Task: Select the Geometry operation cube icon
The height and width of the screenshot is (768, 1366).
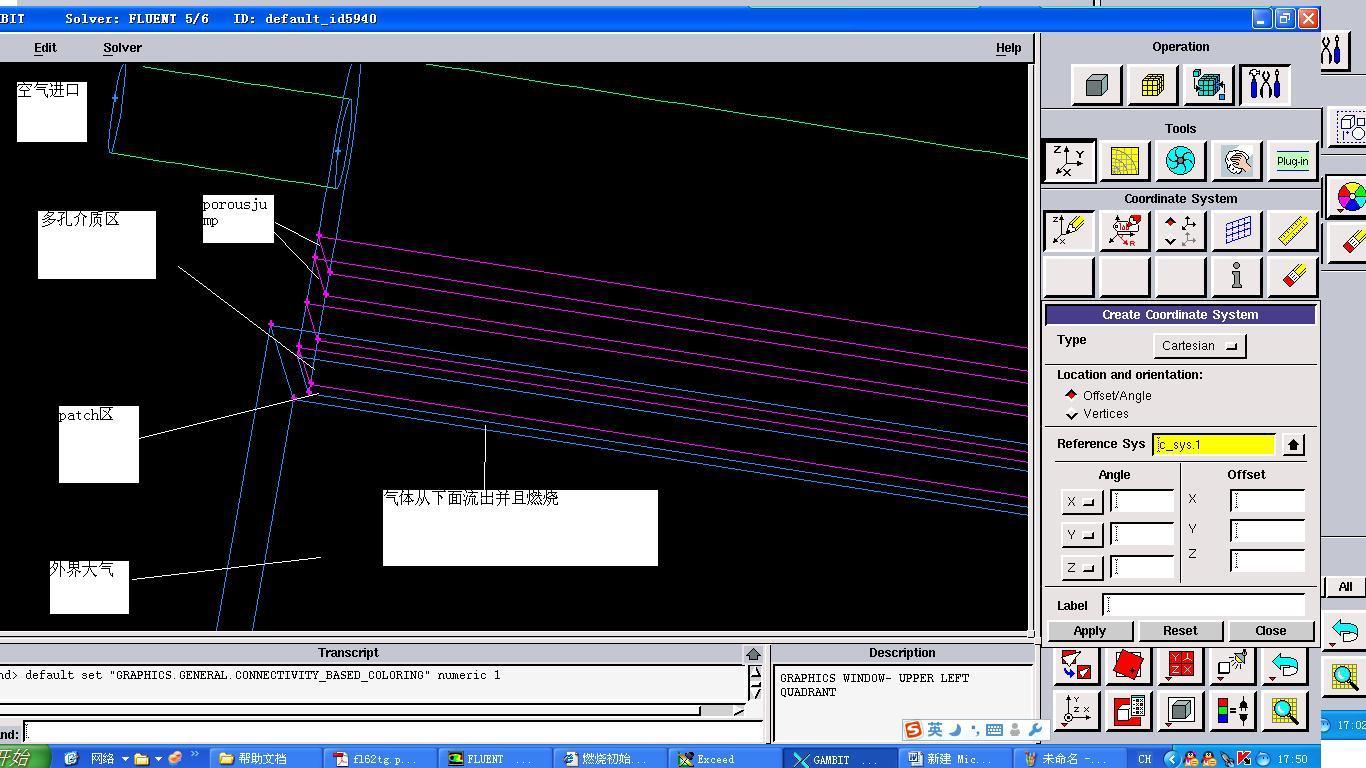Action: (1096, 86)
